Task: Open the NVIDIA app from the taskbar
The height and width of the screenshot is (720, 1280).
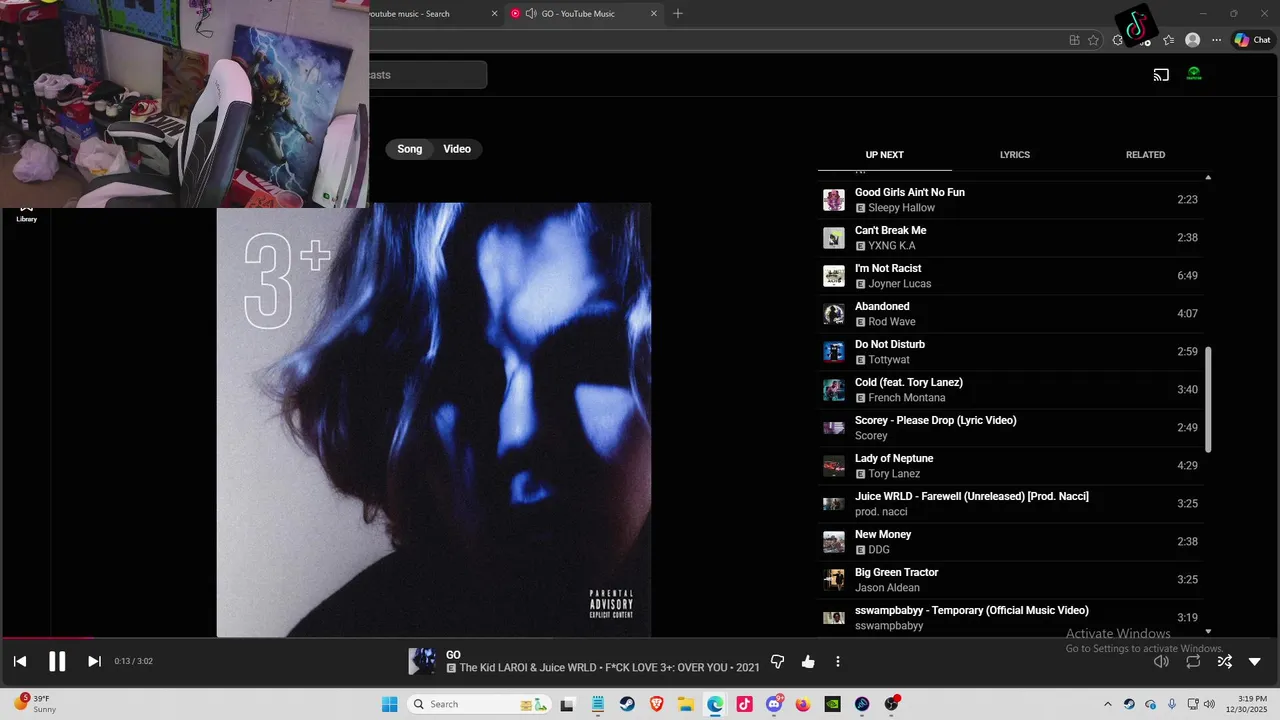Action: point(833,704)
